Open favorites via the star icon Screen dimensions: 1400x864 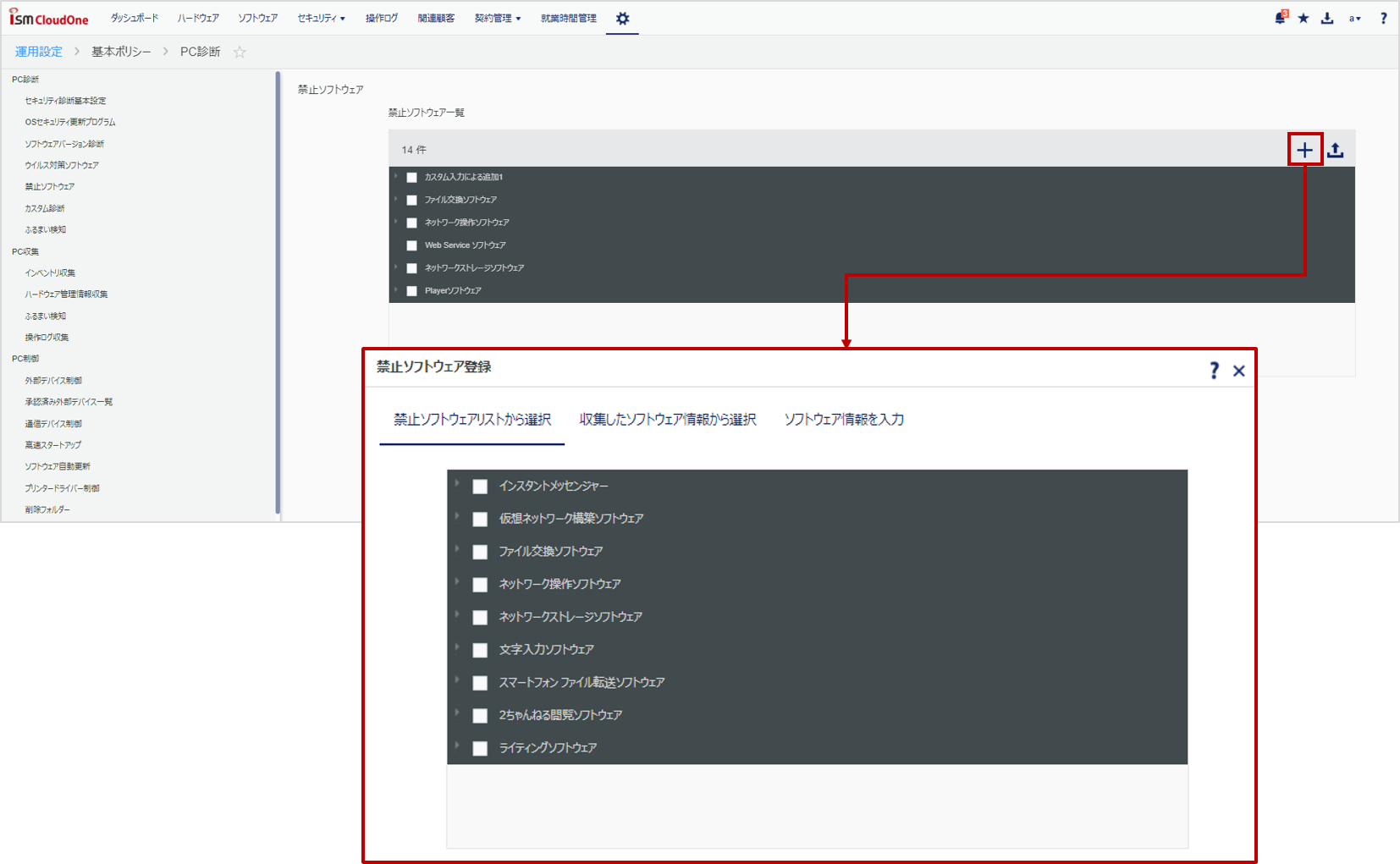click(1304, 17)
